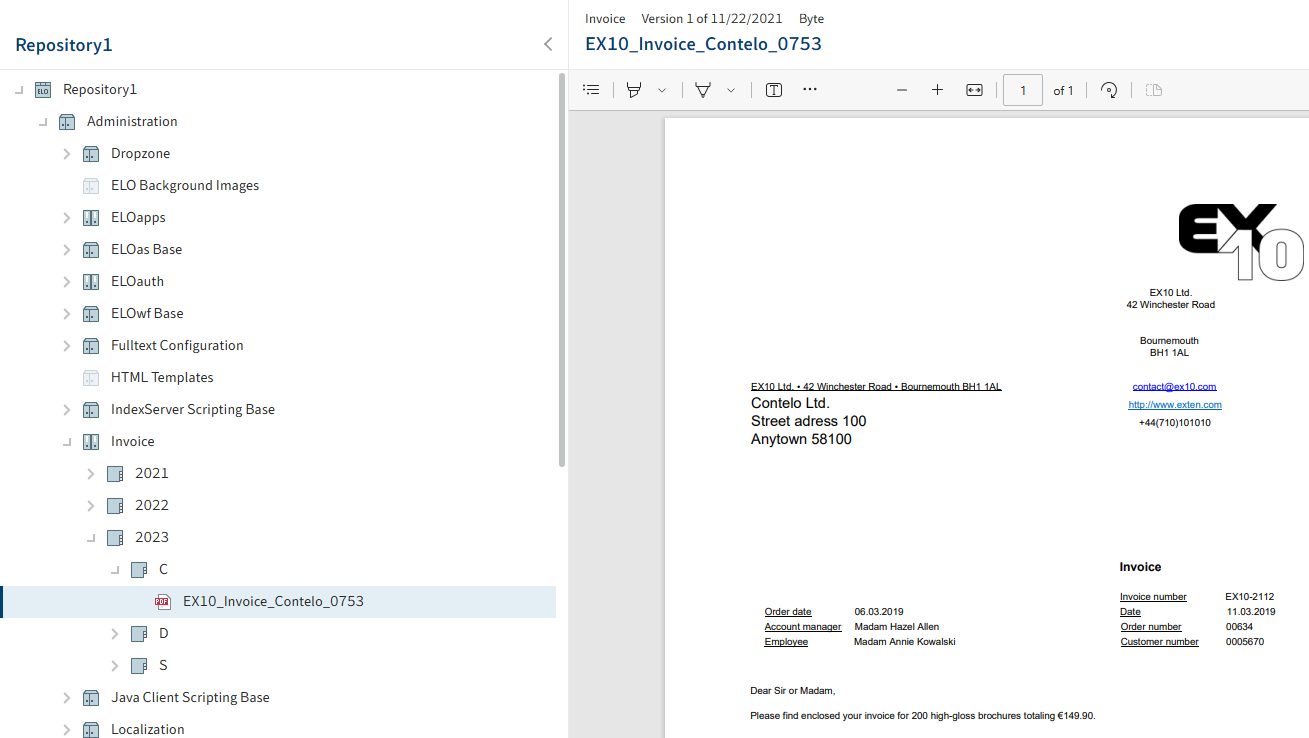
Task: Collapse the 2023 folder in tree
Action: [x=91, y=537]
